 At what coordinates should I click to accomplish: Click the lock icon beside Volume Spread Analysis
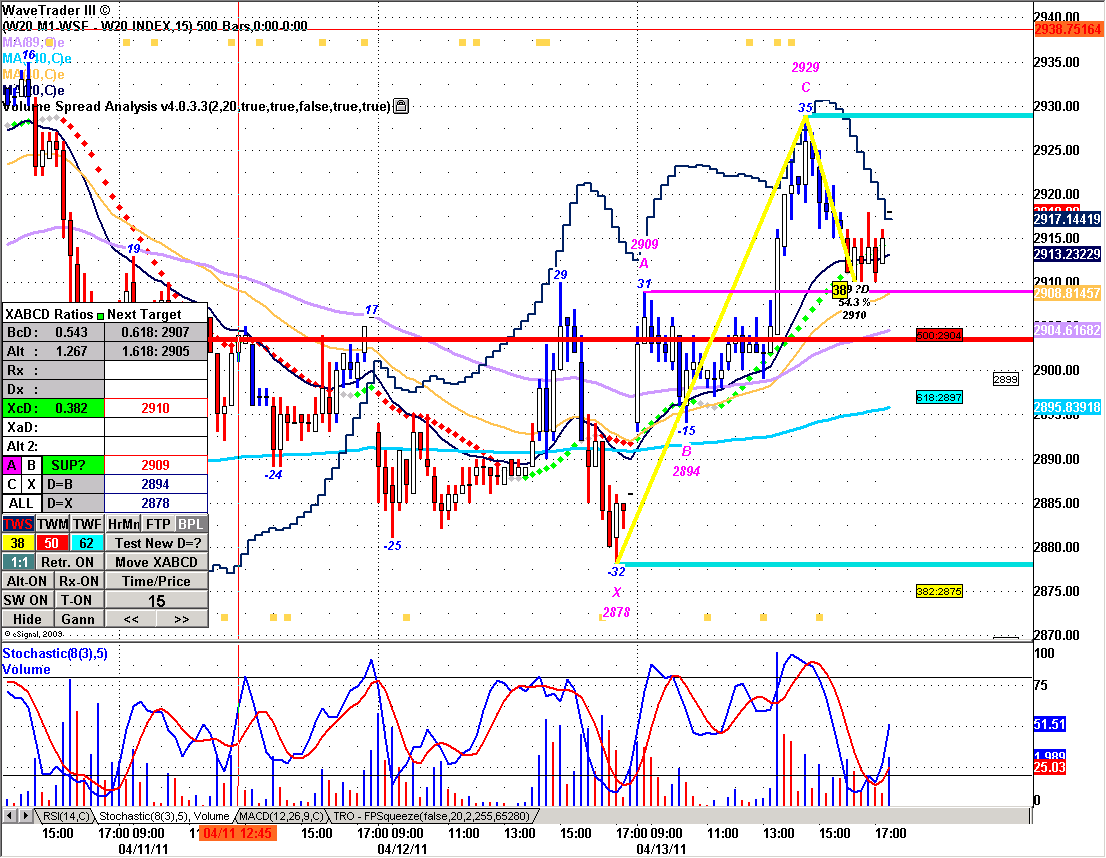pyautogui.click(x=401, y=107)
